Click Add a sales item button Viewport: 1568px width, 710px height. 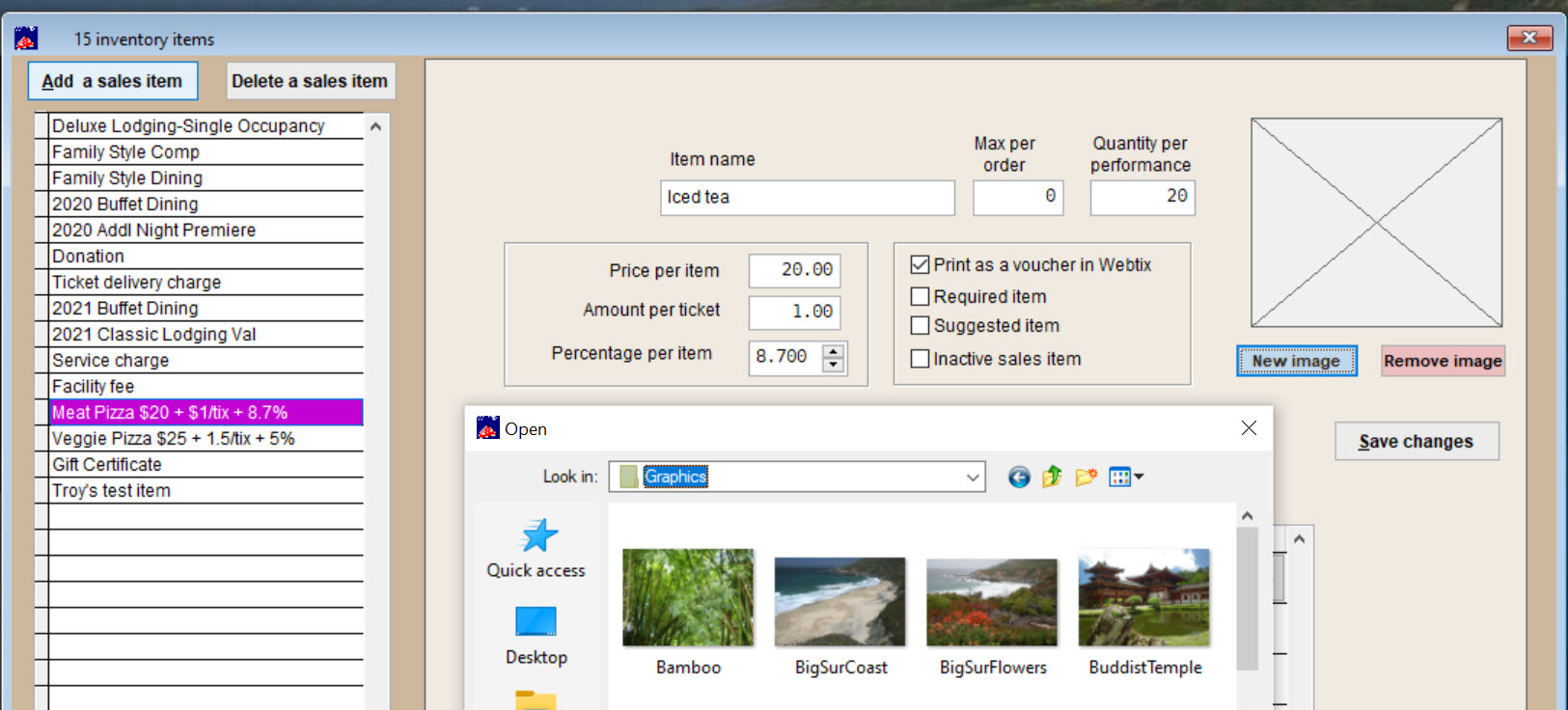tap(112, 81)
